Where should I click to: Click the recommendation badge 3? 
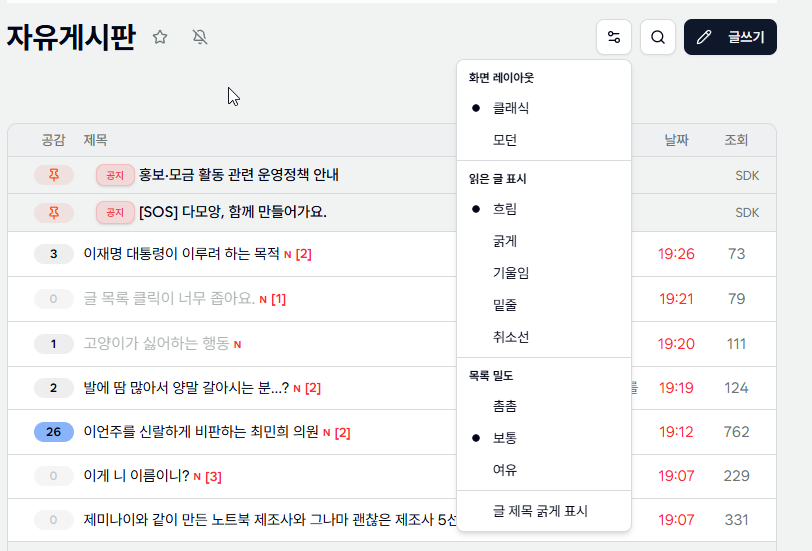[x=54, y=254]
